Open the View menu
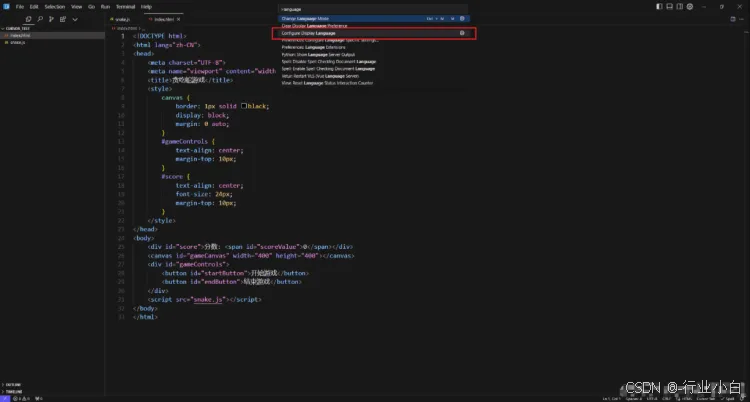This screenshot has width=750, height=402. [x=77, y=7]
